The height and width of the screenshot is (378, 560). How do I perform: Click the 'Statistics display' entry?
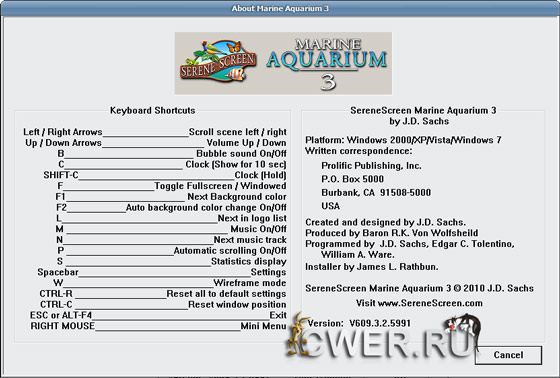click(249, 261)
